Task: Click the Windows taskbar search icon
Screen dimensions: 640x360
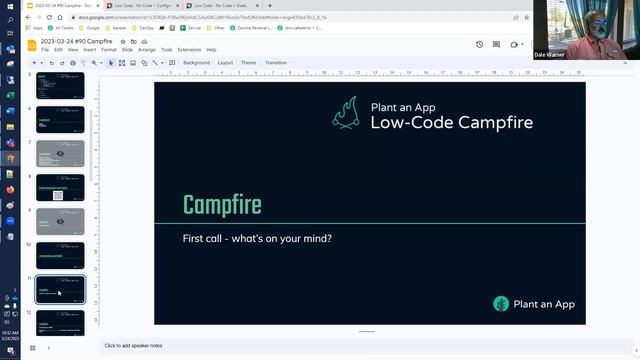Action: click(x=10, y=20)
